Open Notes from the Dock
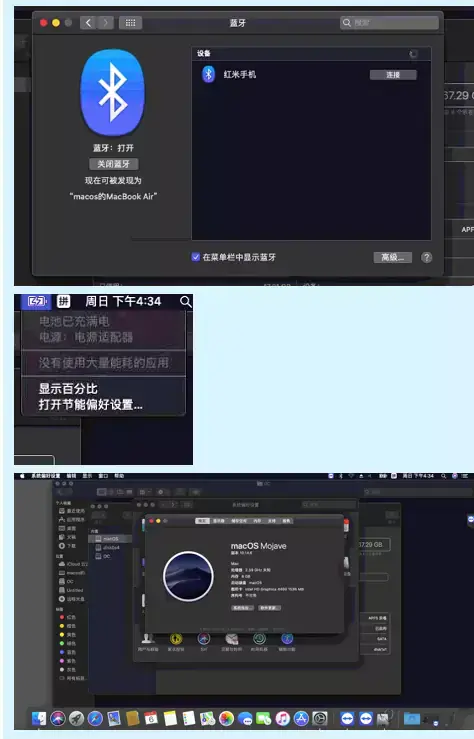Screen dimensions: 474x739 [170, 718]
